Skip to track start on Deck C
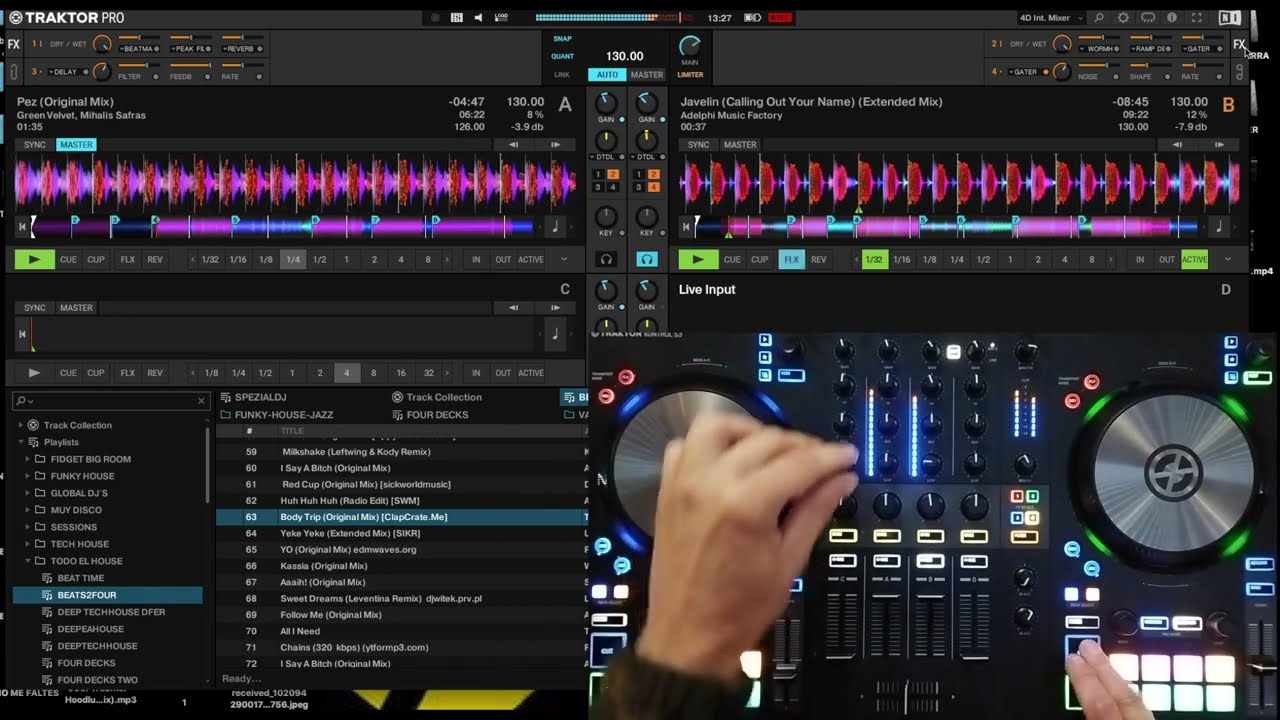 [22, 334]
